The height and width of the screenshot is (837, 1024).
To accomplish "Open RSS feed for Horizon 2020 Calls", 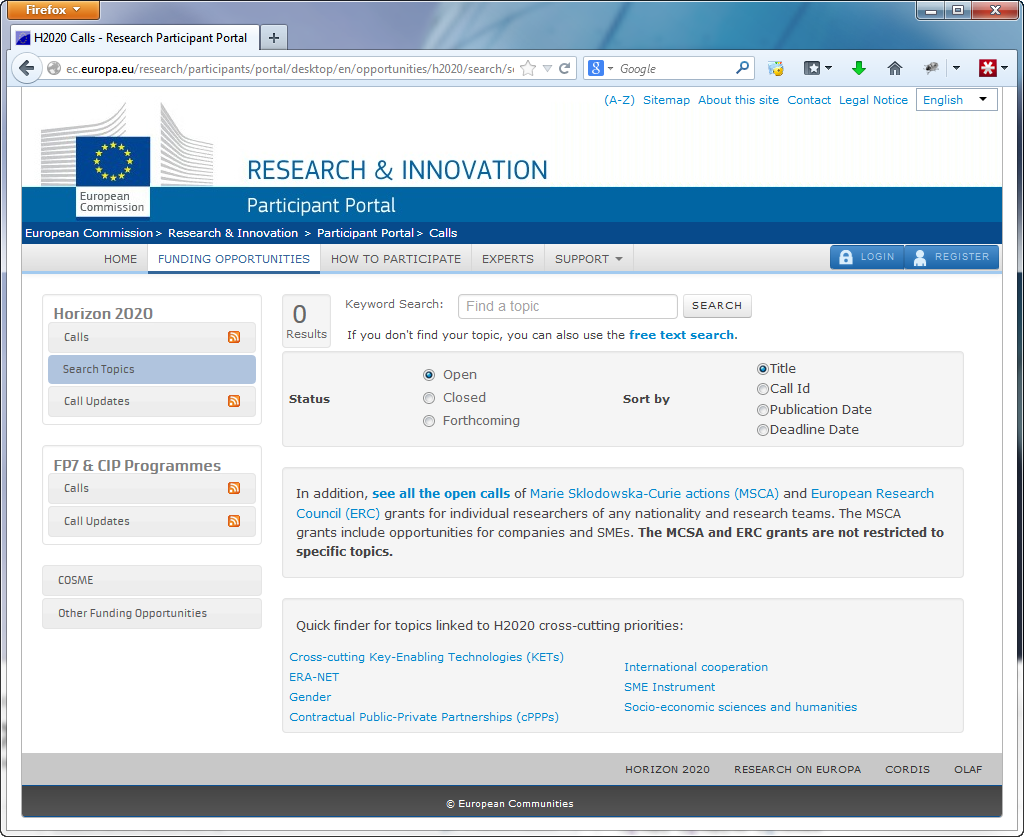I will [x=234, y=337].
